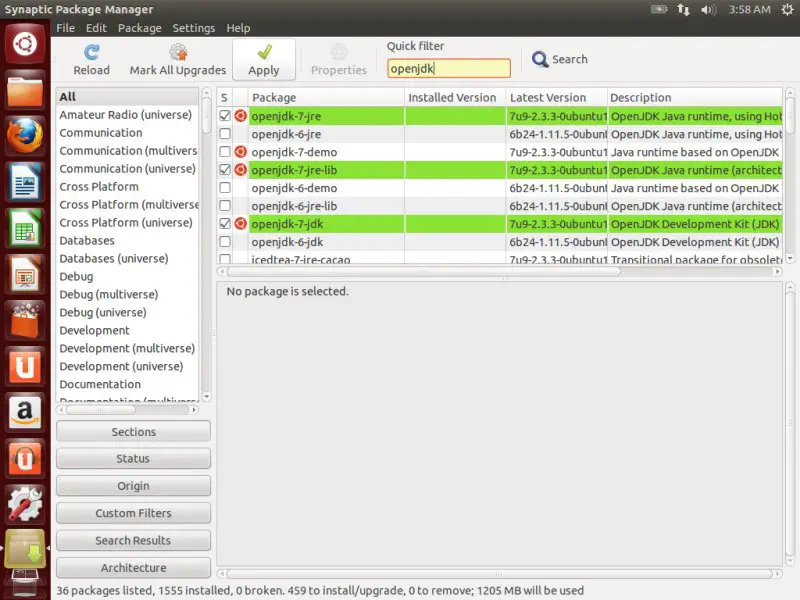Open LibreOffice Writer from the launcher

pos(24,182)
